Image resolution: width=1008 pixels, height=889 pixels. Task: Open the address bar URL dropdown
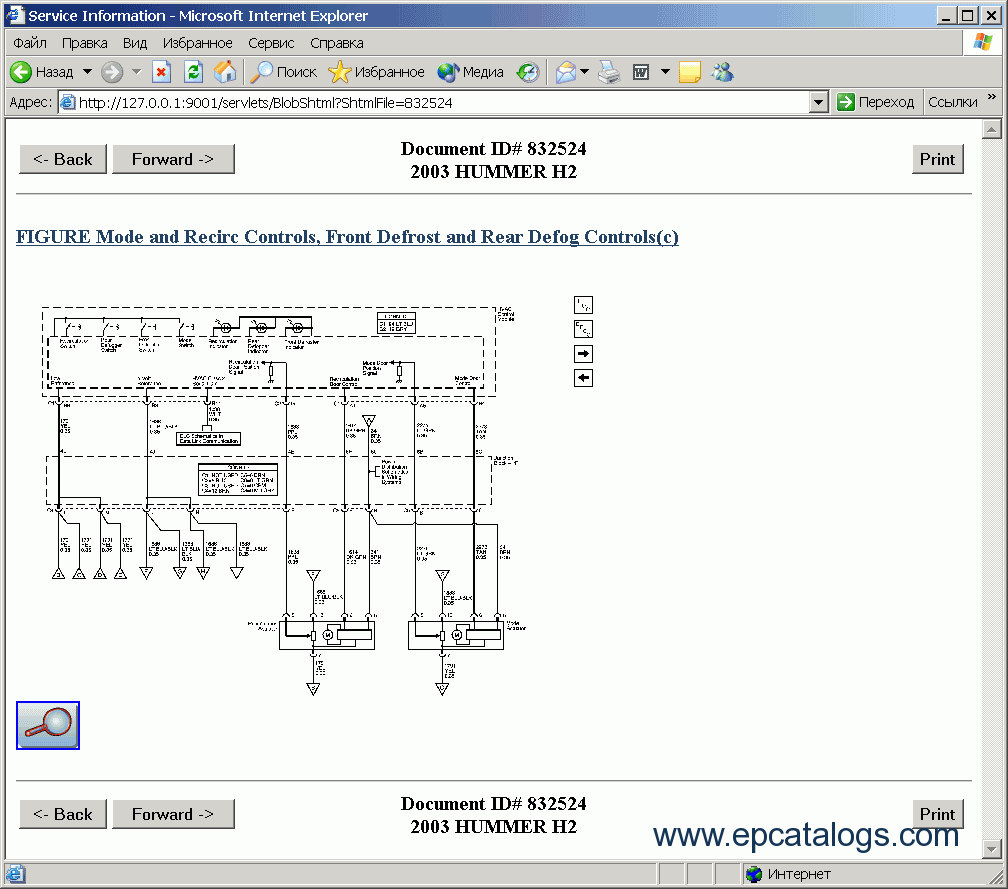[x=819, y=102]
